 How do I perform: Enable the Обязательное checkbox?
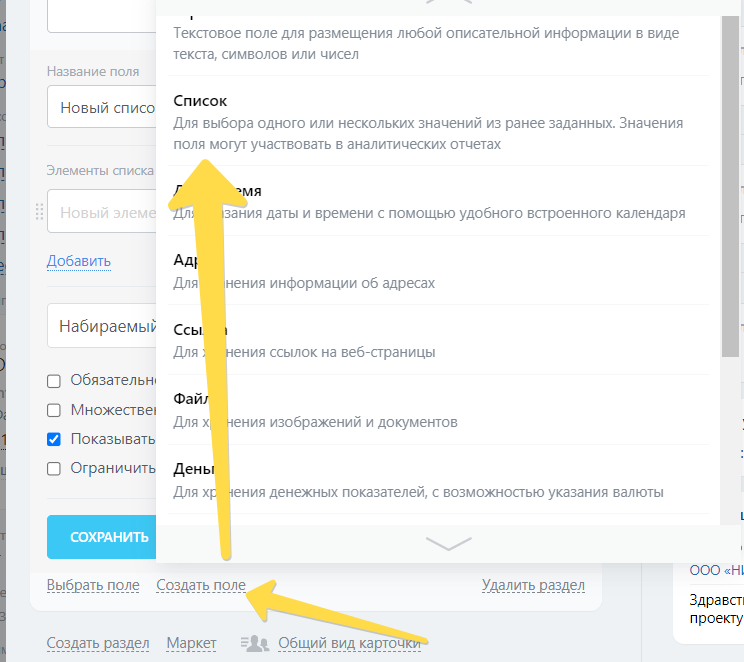pyautogui.click(x=54, y=380)
